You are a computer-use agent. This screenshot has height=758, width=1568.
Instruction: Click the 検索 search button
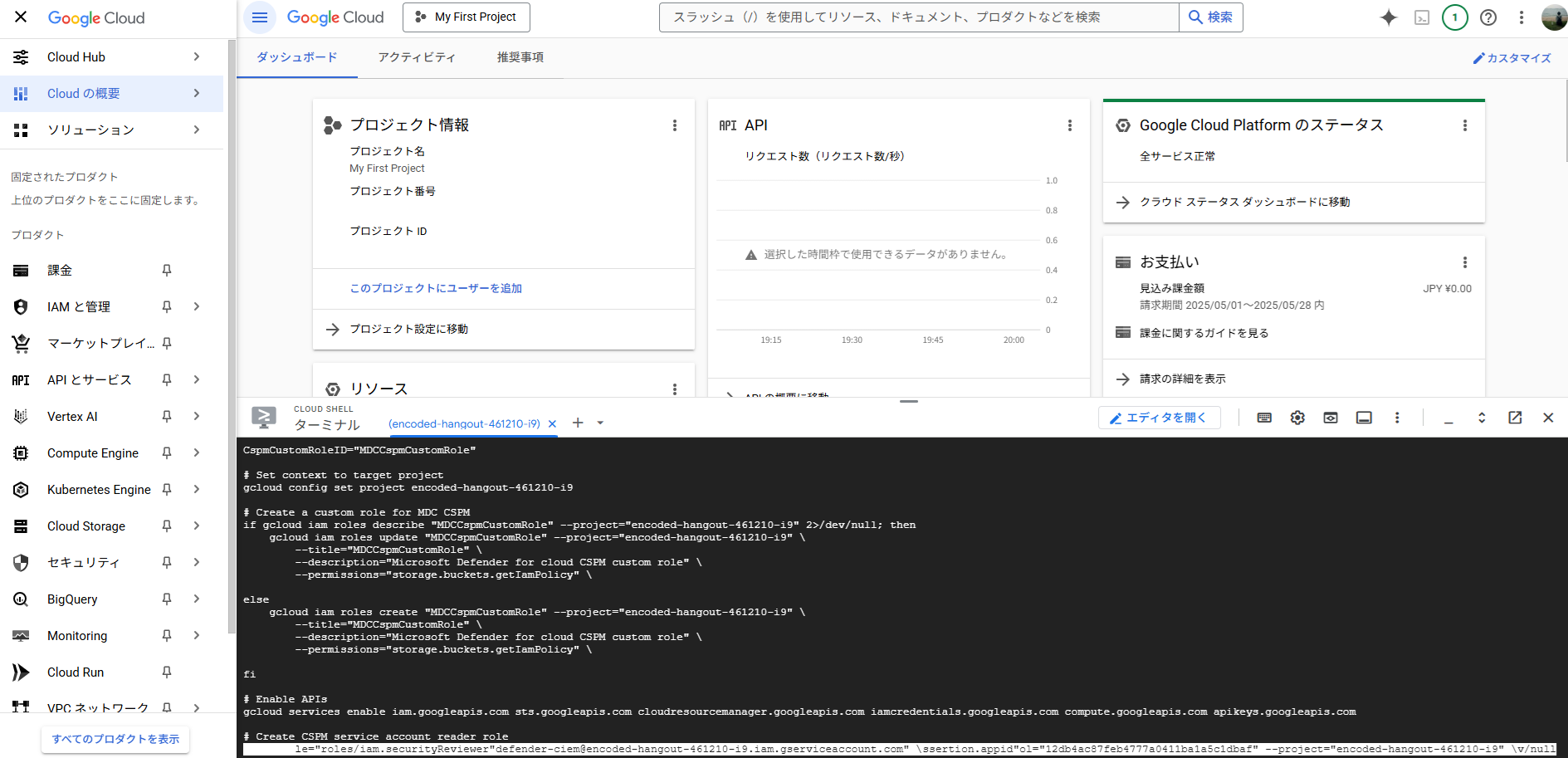coord(1211,17)
